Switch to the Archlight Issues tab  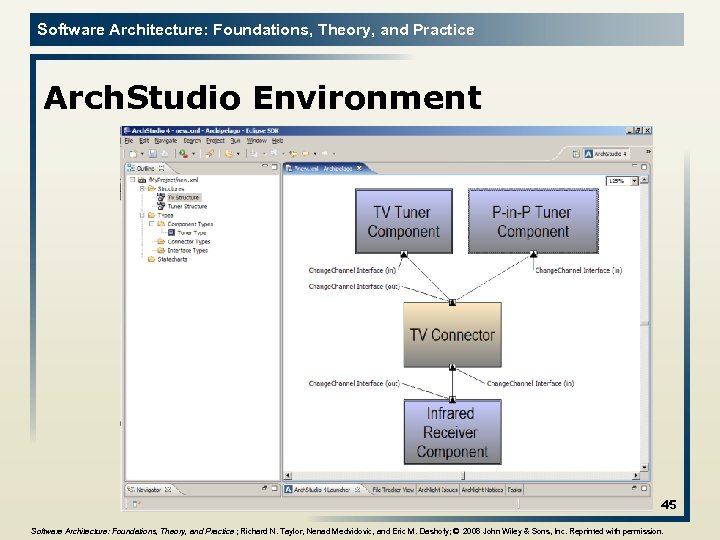[438, 490]
